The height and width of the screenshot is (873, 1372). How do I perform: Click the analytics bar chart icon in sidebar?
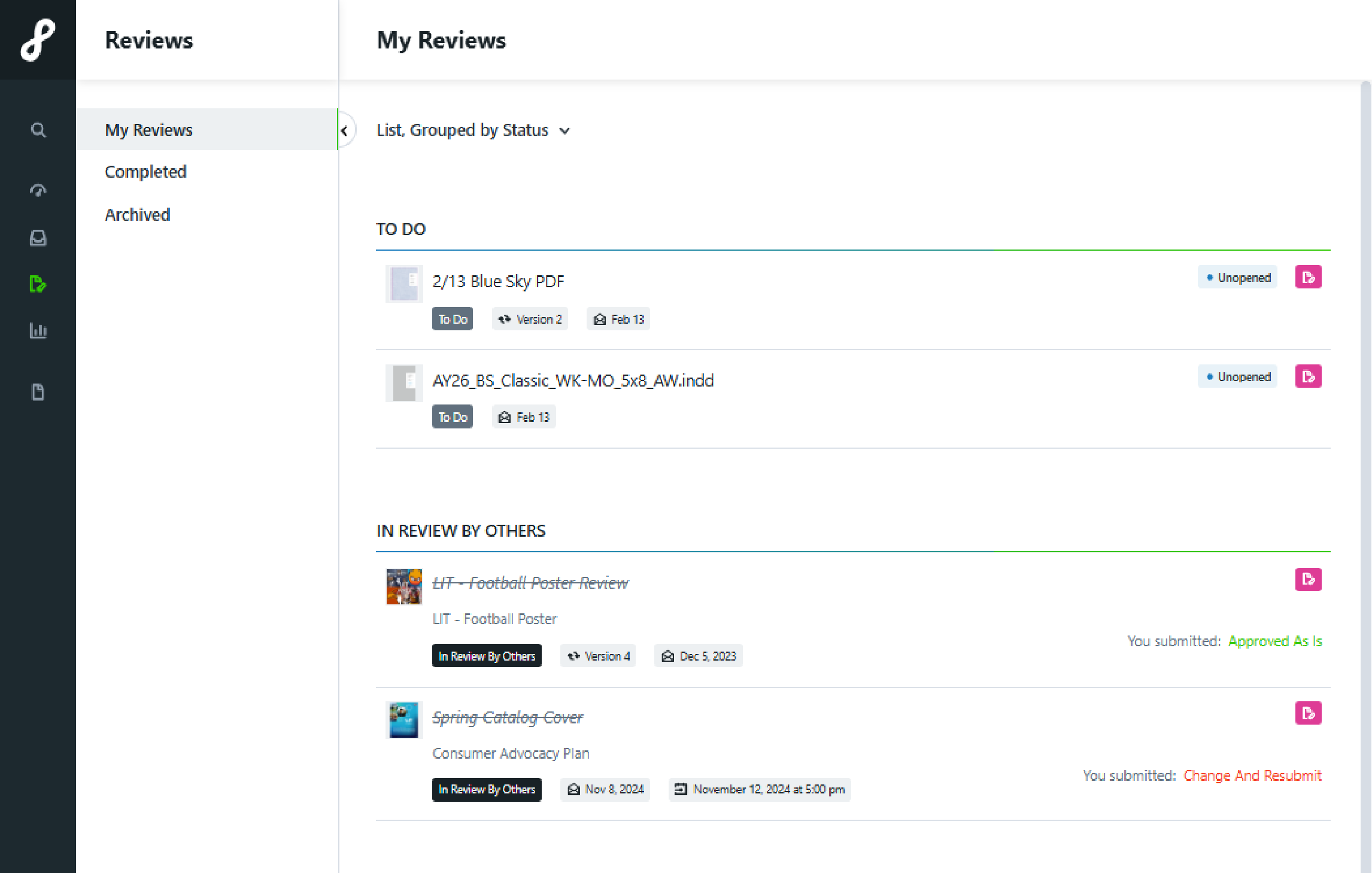(37, 331)
